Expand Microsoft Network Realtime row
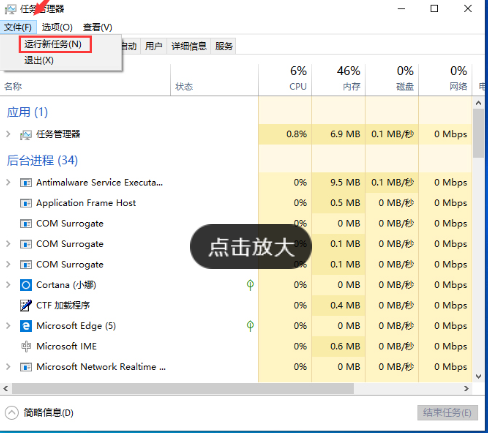This screenshot has height=433, width=488. 8,367
